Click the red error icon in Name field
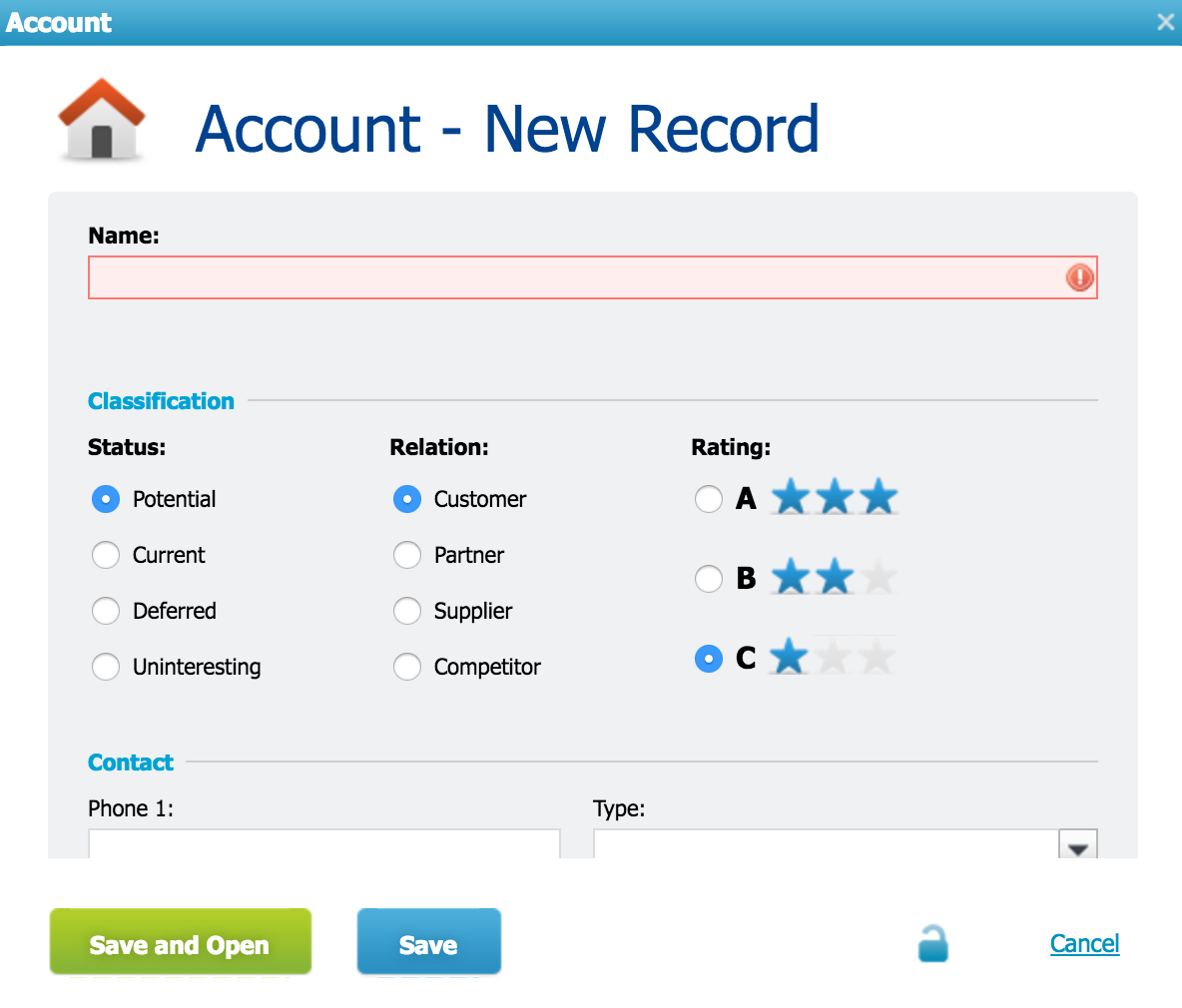Screen dimensions: 1182x1008 click(1079, 277)
